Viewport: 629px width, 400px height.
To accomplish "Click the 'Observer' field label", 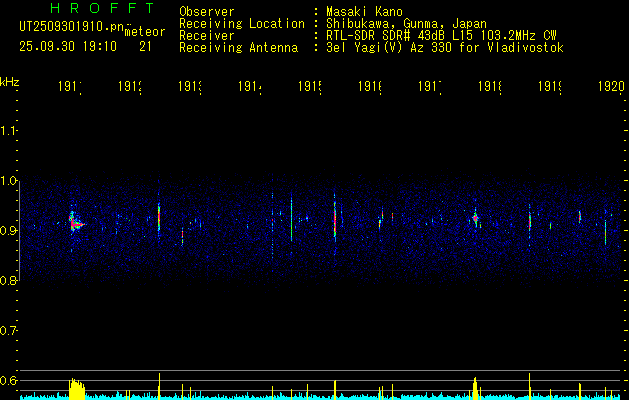I will pyautogui.click(x=207, y=11).
